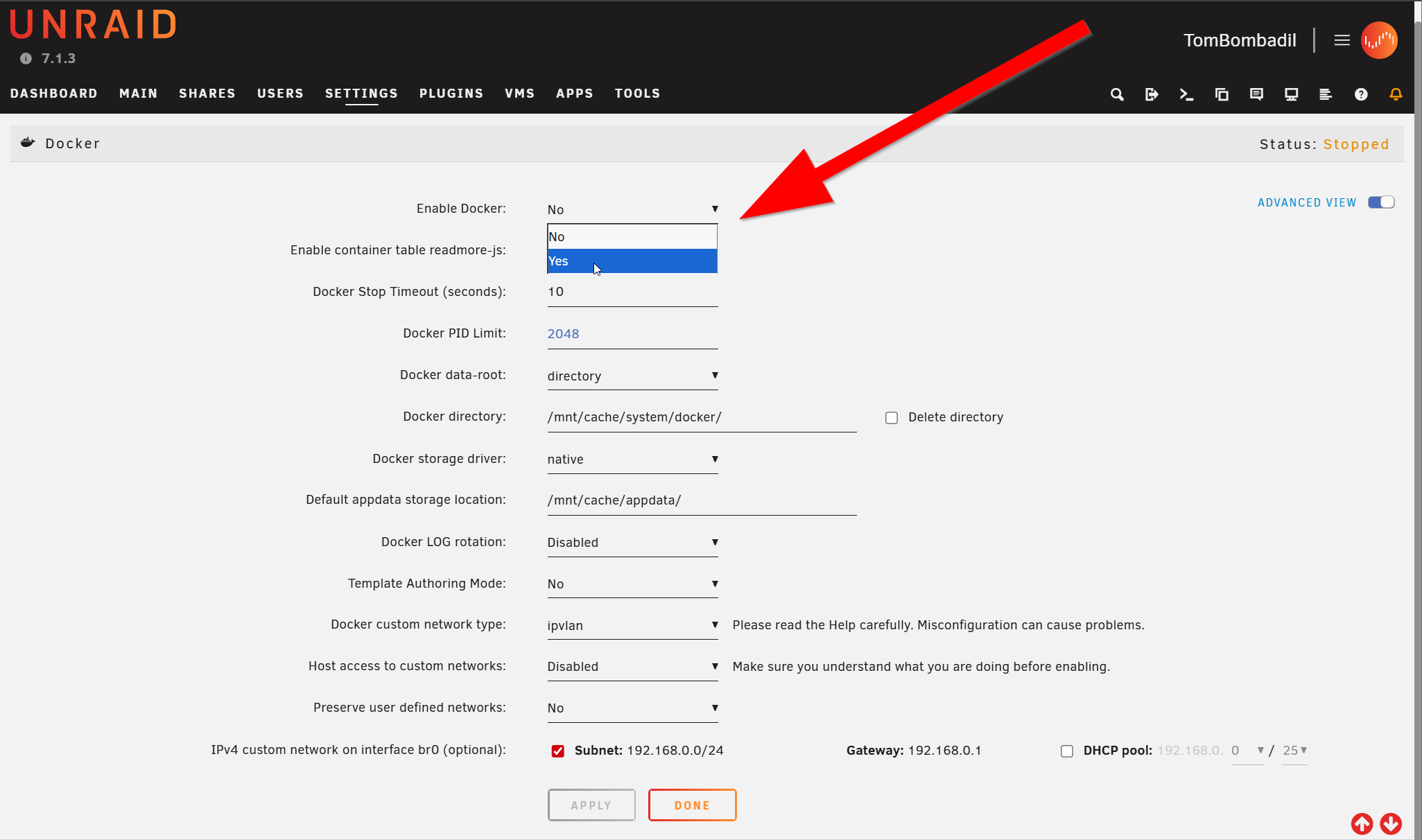
Task: Expand Docker storage driver dropdown
Action: pyautogui.click(x=632, y=460)
